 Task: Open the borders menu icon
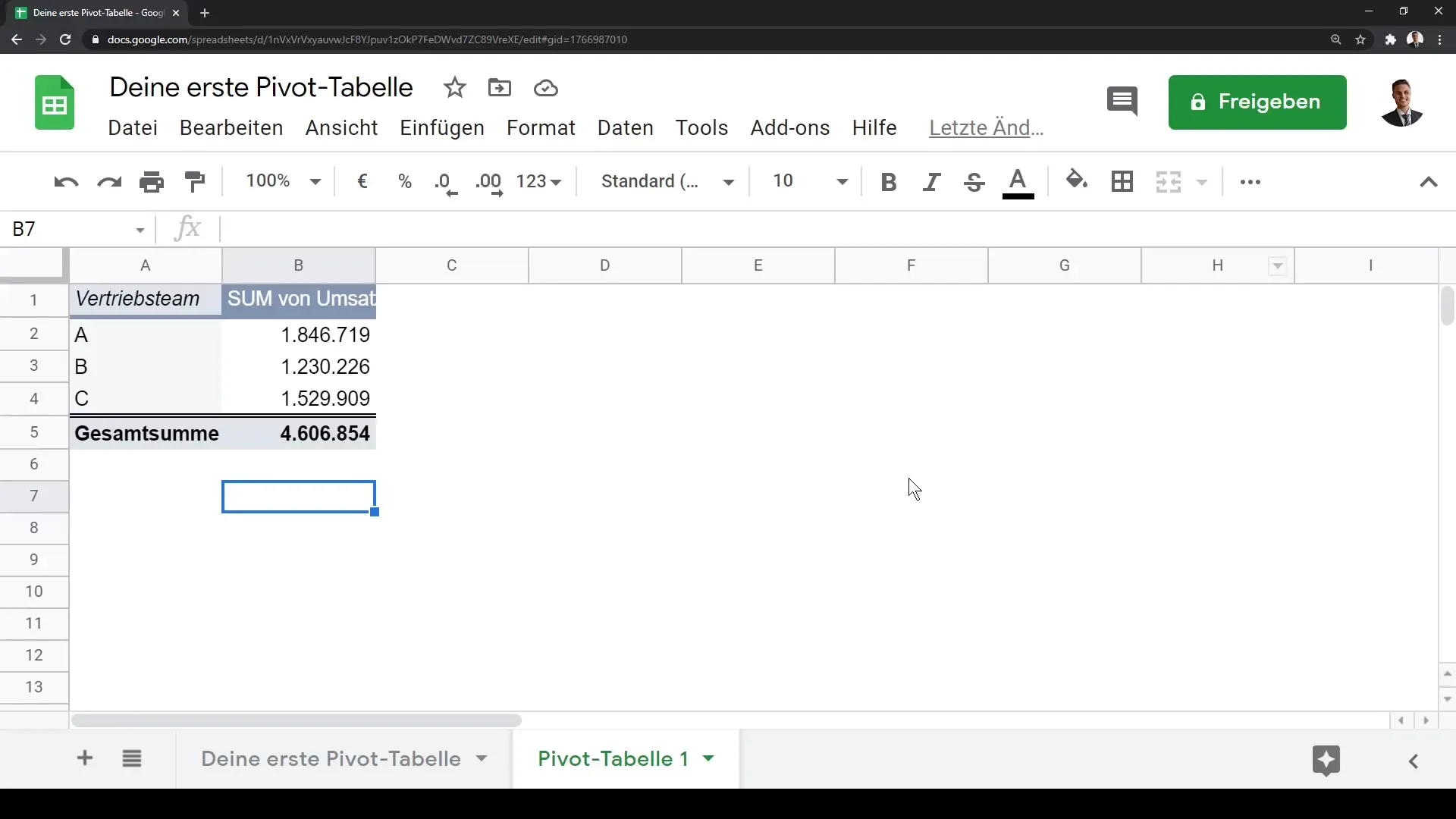(x=1122, y=181)
